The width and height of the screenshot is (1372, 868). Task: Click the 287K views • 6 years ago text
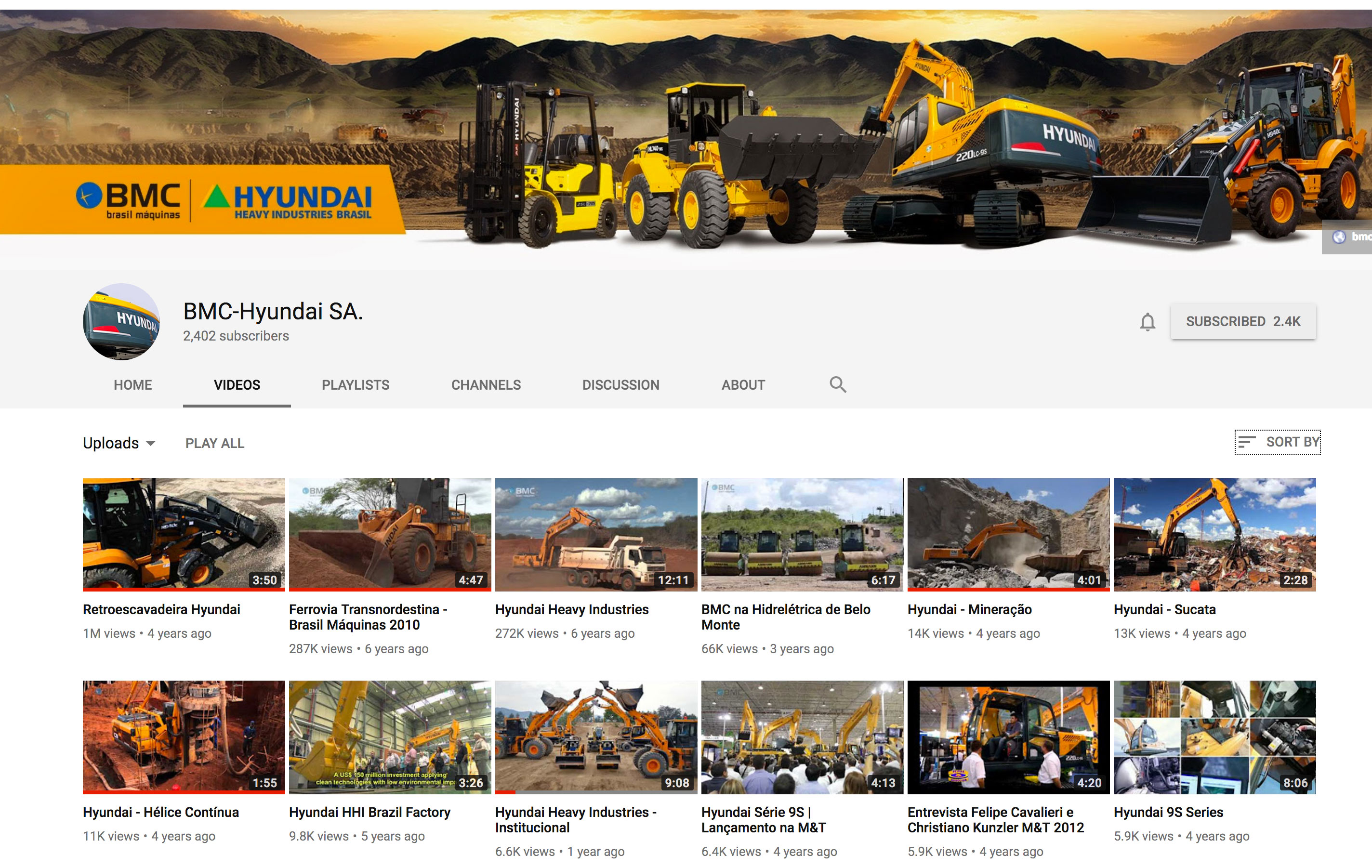pyautogui.click(x=358, y=649)
